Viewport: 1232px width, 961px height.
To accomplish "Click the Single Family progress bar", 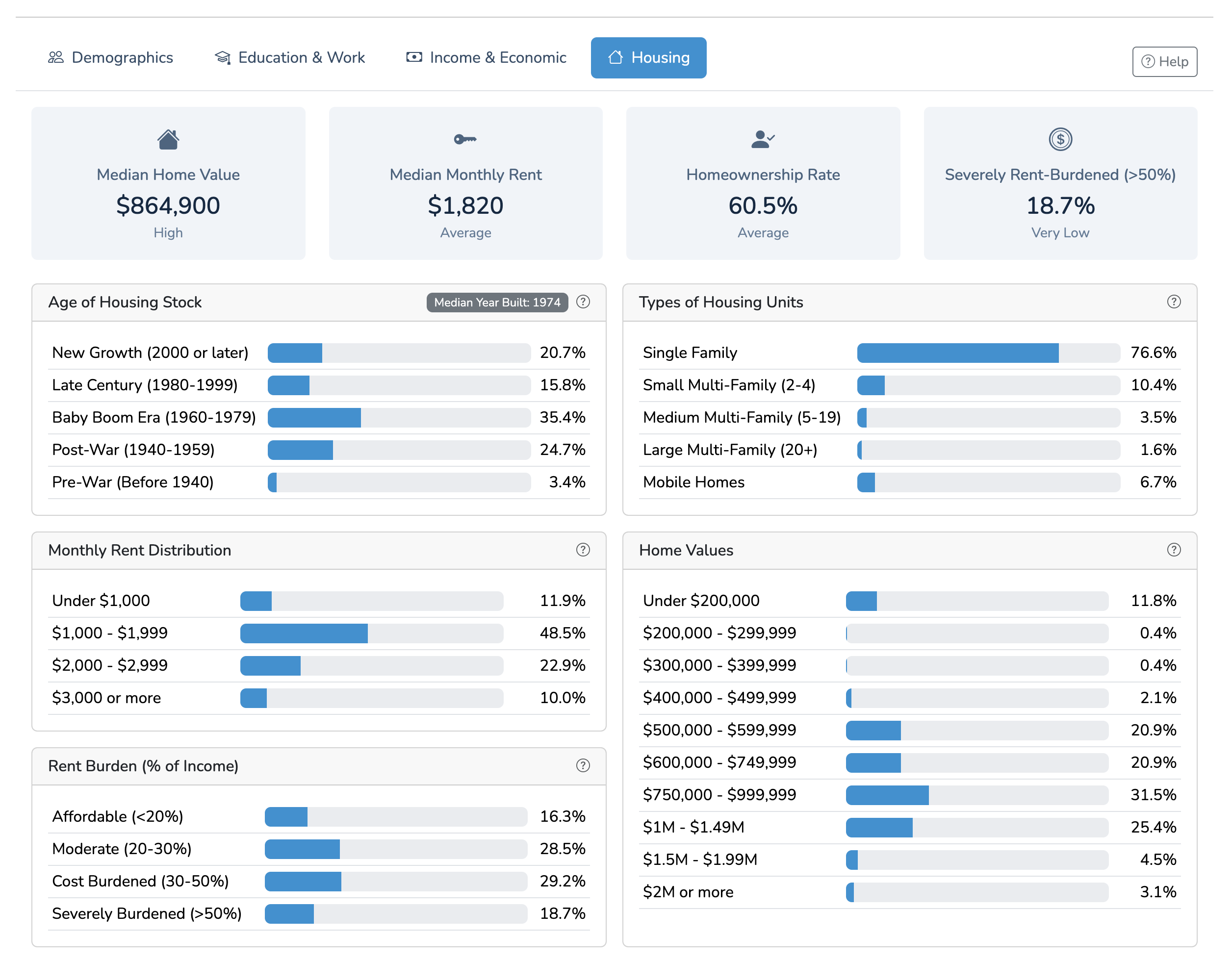I will [988, 353].
